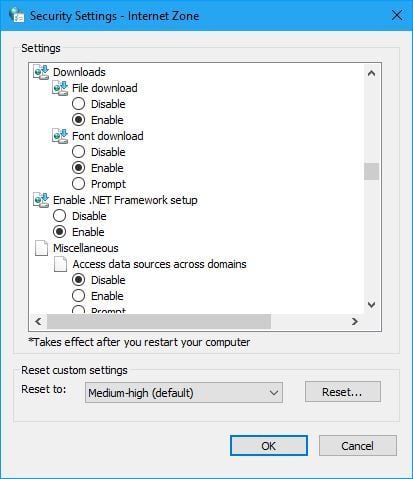Select Enable for Access data sources

[x=78, y=296]
